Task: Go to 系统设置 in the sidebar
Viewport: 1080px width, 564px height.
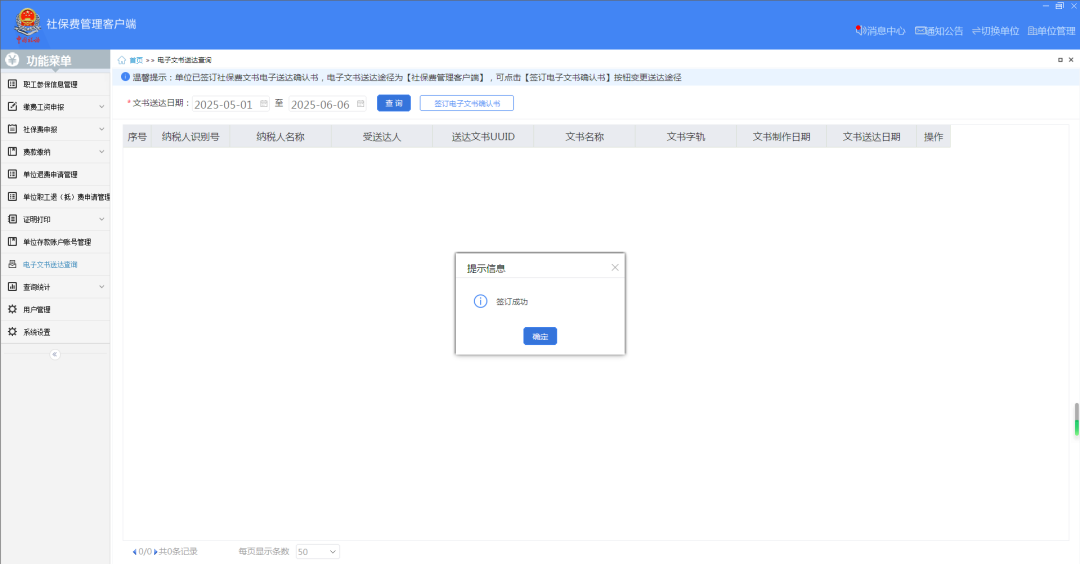Action: [x=37, y=332]
